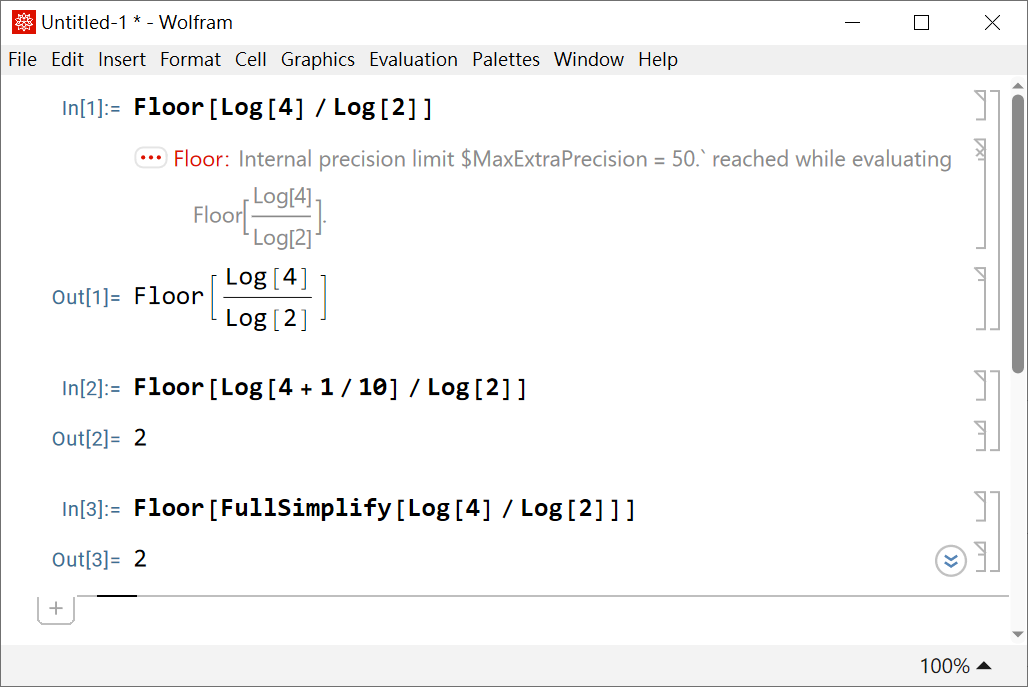The width and height of the screenshot is (1028, 687).
Task: Open the Insert menu
Action: pyautogui.click(x=122, y=60)
